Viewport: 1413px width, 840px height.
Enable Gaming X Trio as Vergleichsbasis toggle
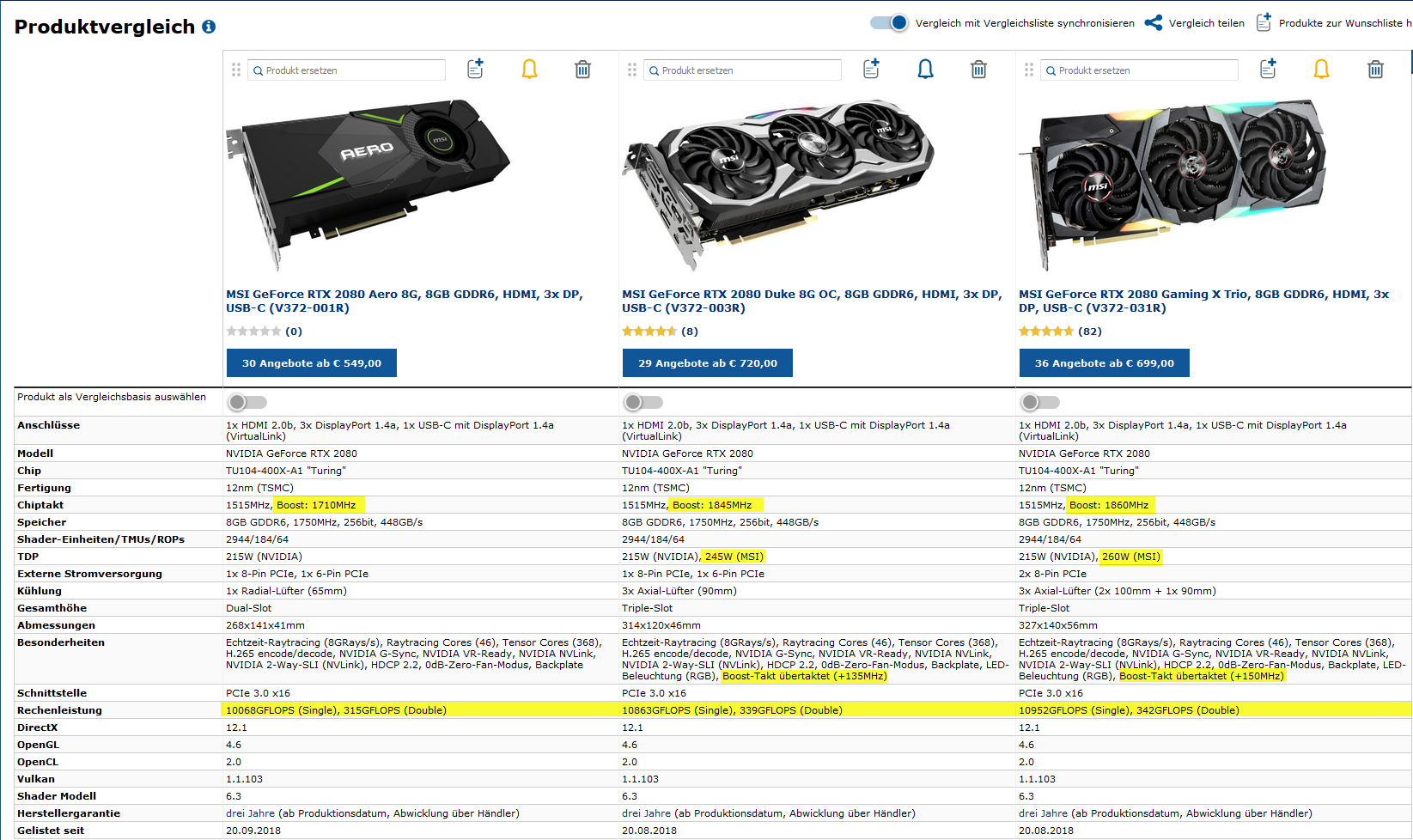click(x=1040, y=402)
